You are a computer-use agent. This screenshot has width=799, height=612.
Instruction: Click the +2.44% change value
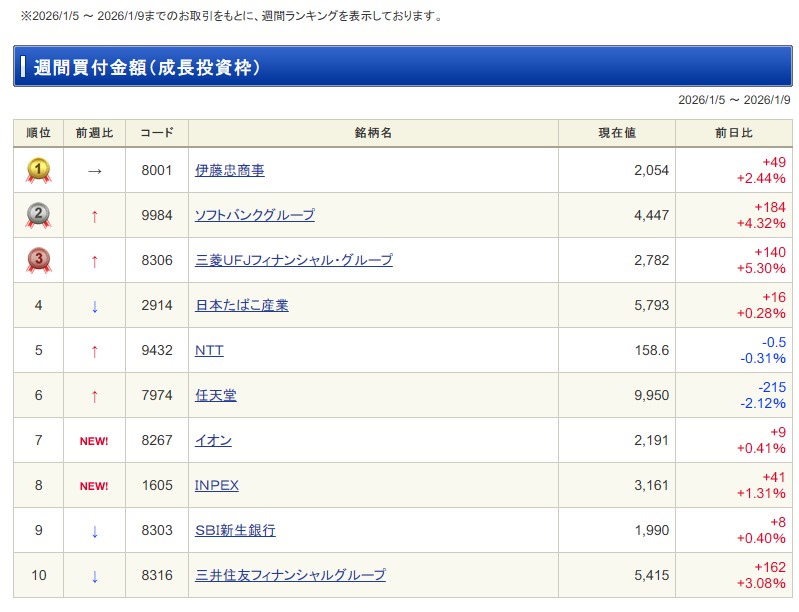tap(761, 178)
